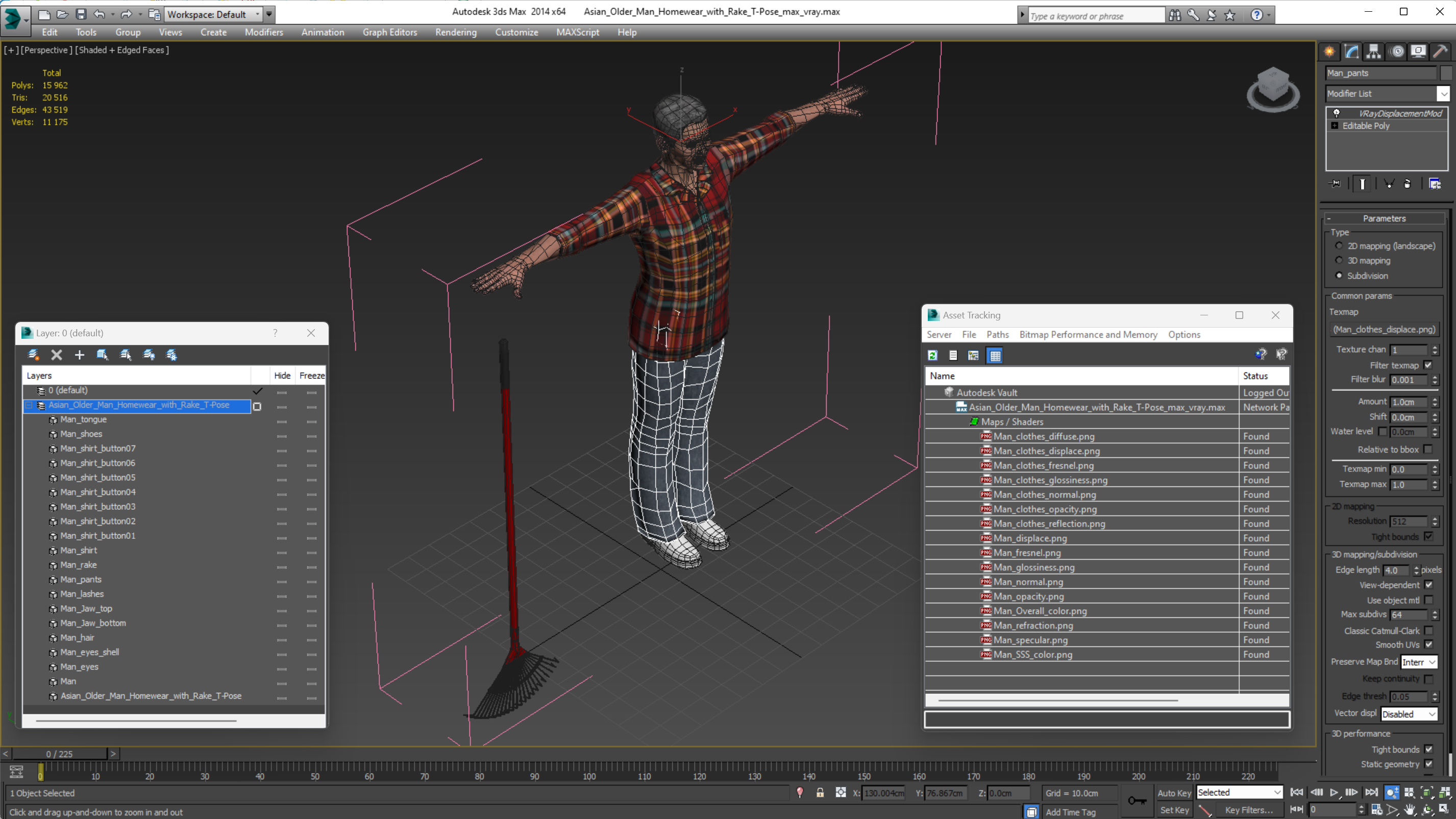This screenshot has width=1456, height=819.
Task: Click the ViewCube navigation widget
Action: point(1272,90)
